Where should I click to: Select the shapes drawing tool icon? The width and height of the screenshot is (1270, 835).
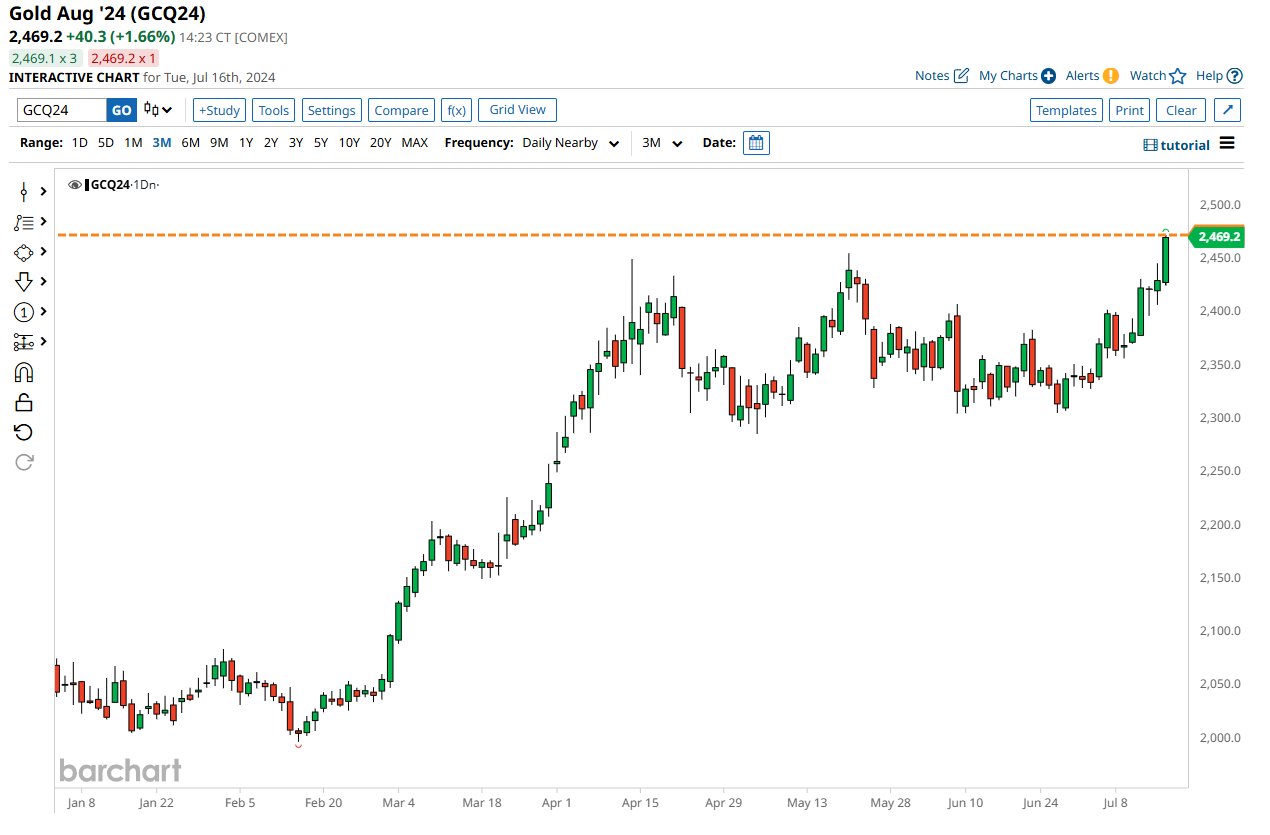coord(24,252)
